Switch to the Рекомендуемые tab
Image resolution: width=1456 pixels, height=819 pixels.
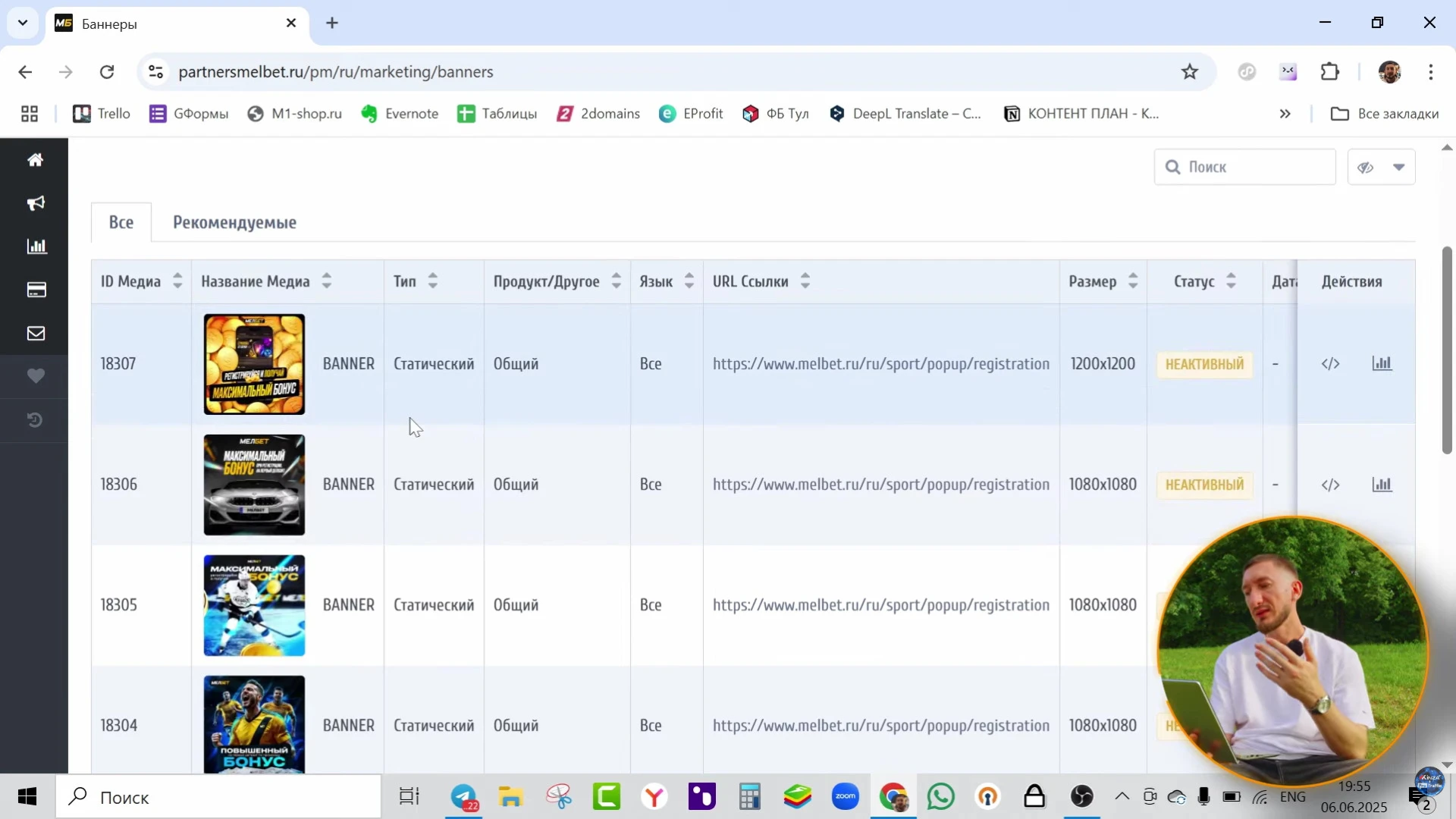234,222
